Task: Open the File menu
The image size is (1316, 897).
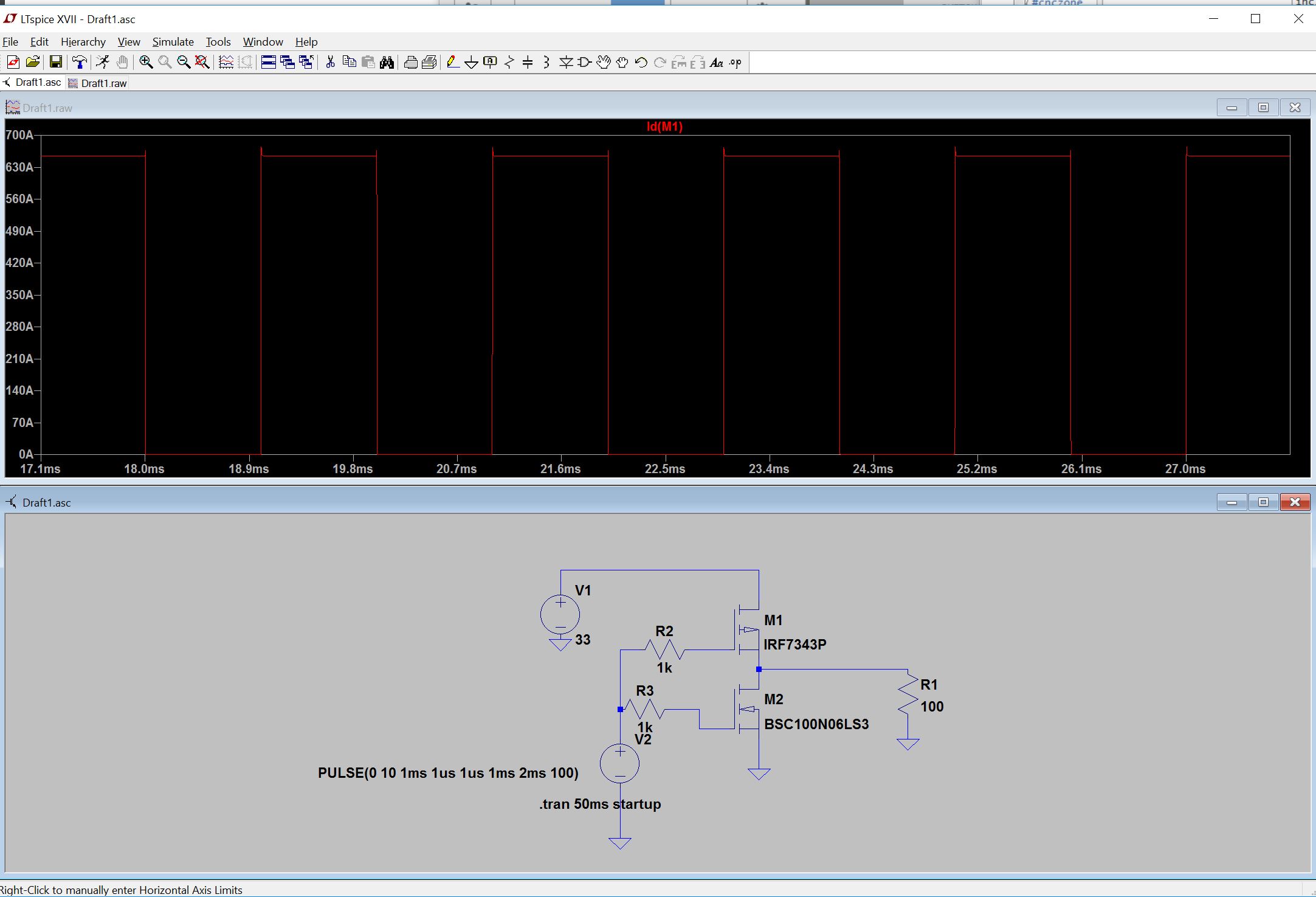Action: (10, 41)
